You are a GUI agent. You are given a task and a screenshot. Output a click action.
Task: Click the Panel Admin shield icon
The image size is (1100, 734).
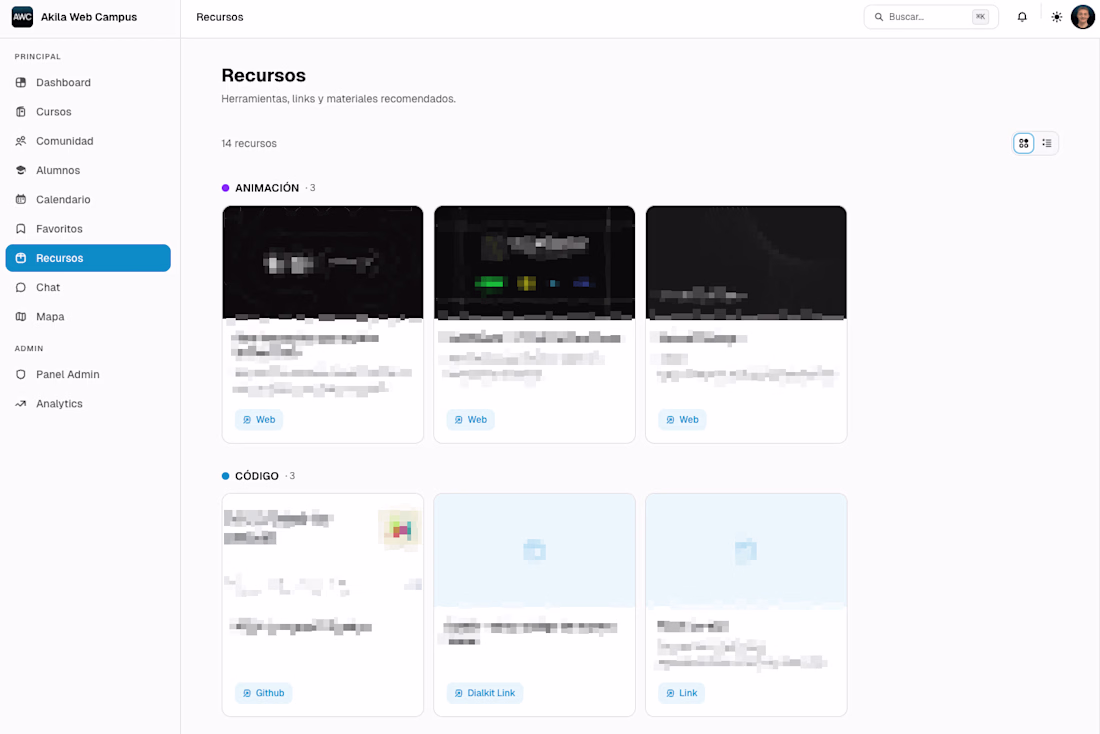(x=21, y=375)
